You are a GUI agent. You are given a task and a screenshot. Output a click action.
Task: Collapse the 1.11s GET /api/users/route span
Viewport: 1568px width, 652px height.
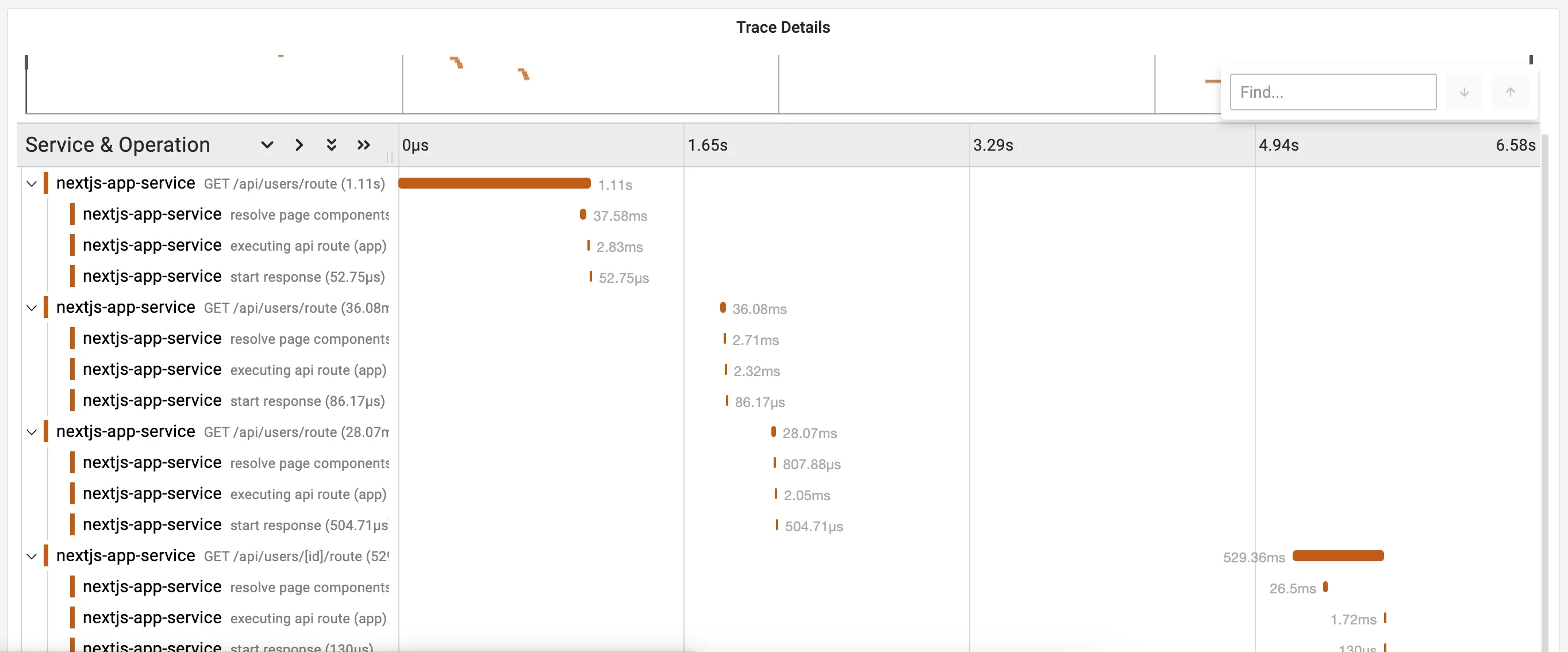(32, 184)
